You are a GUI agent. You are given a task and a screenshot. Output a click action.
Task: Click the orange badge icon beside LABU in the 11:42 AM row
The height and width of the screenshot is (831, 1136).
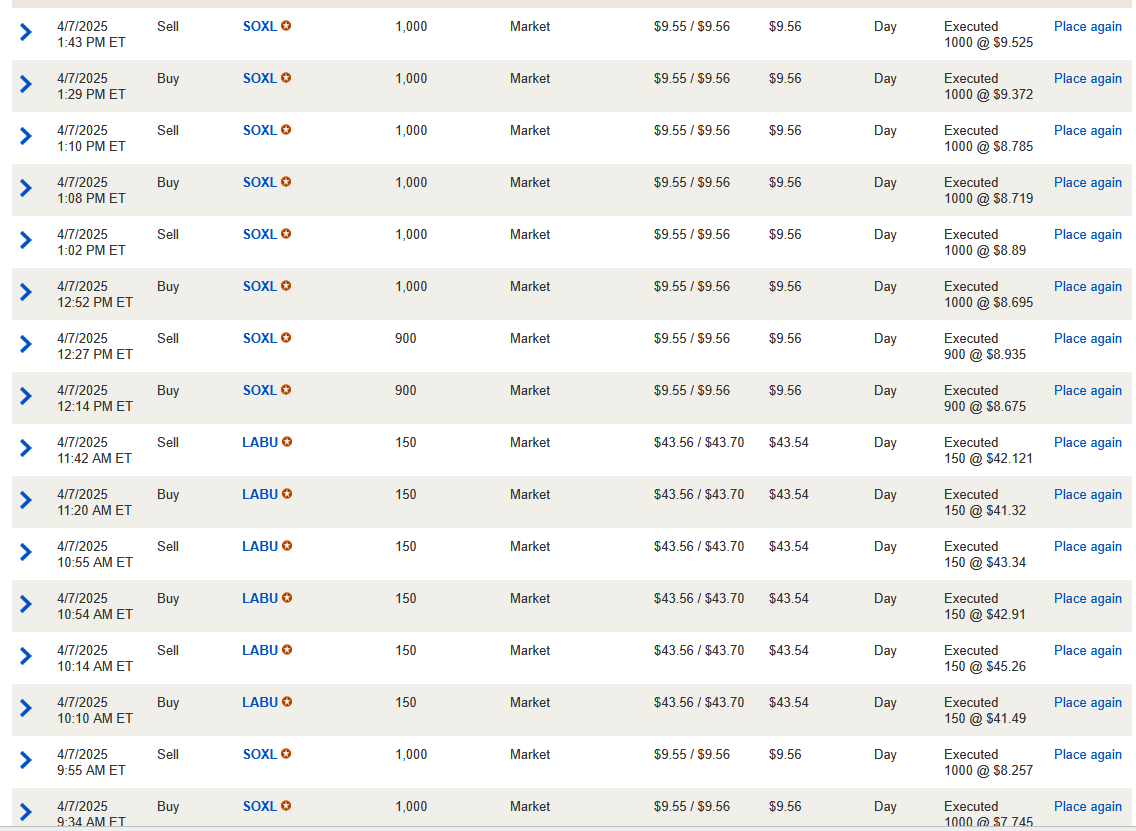point(287,443)
